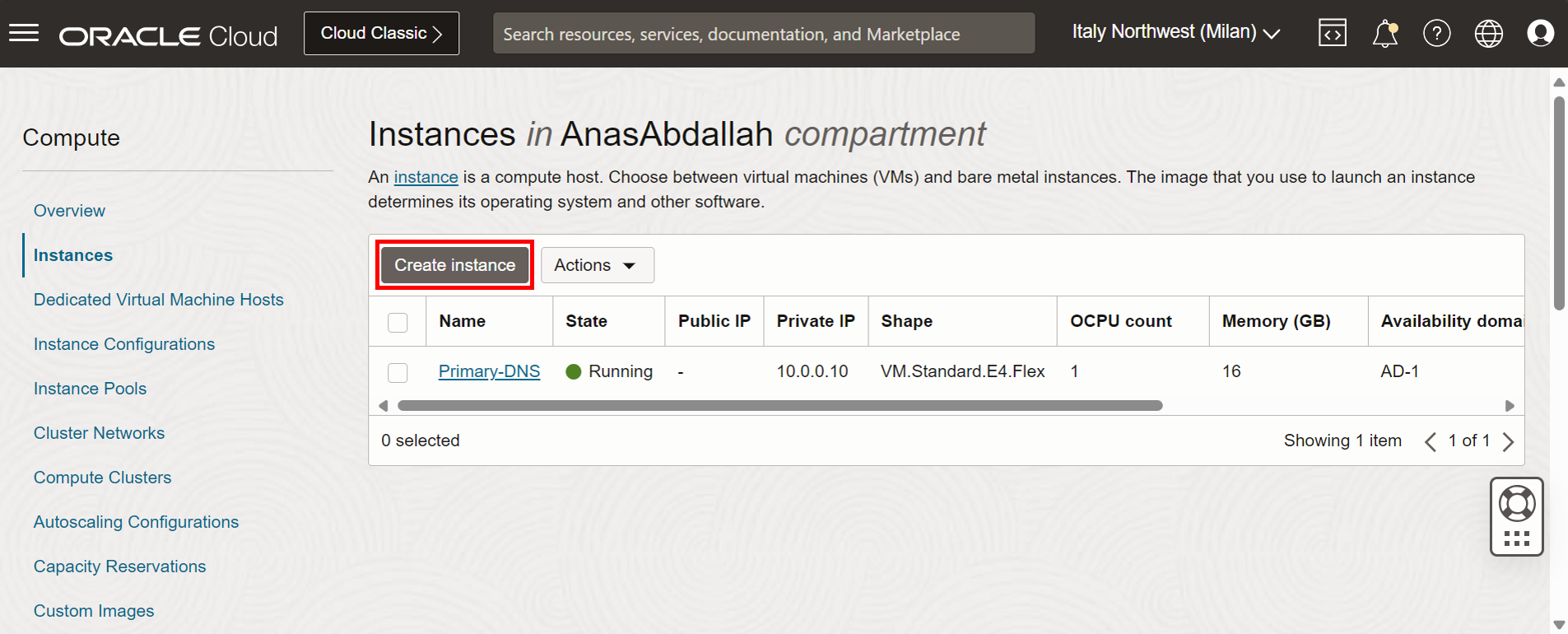Viewport: 1568px width, 634px height.
Task: Click the 'Showing 1 item' text
Action: (1342, 441)
